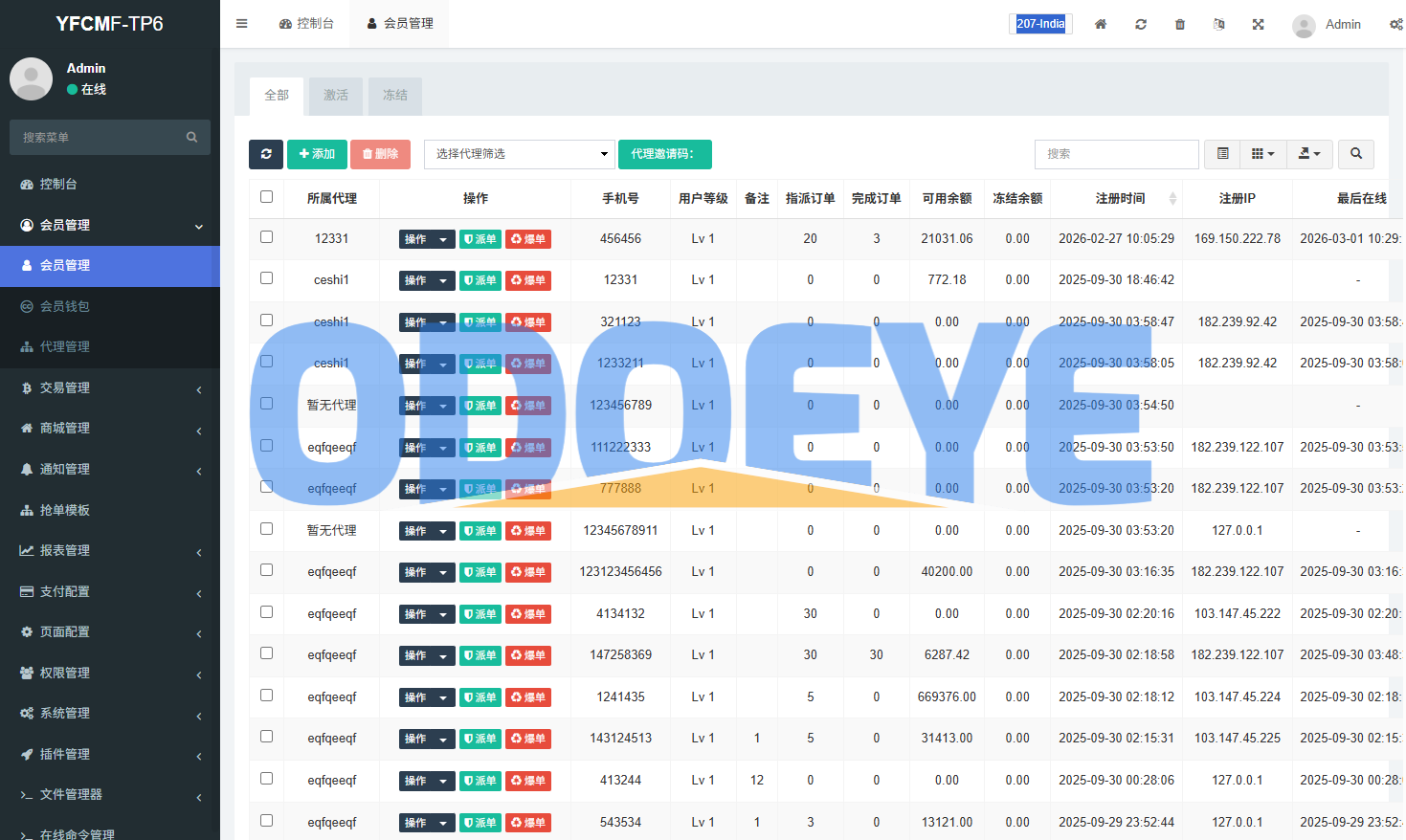Open the columns grid dropdown

(x=1262, y=154)
